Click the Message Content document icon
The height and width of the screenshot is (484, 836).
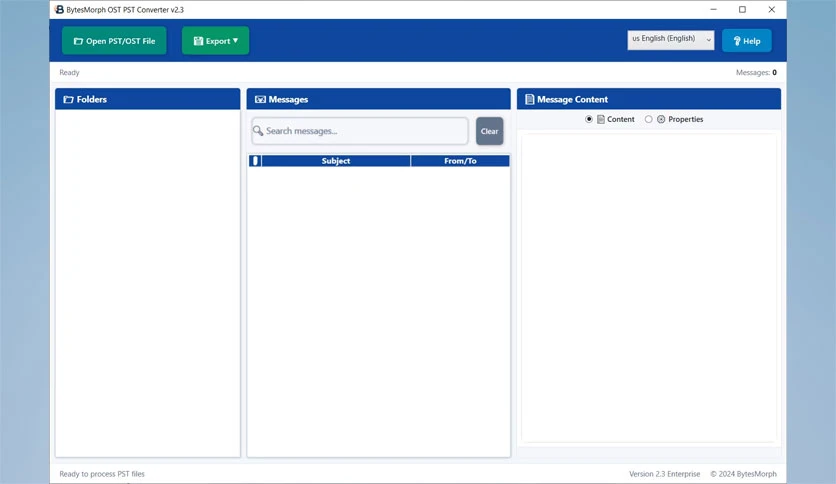(529, 100)
